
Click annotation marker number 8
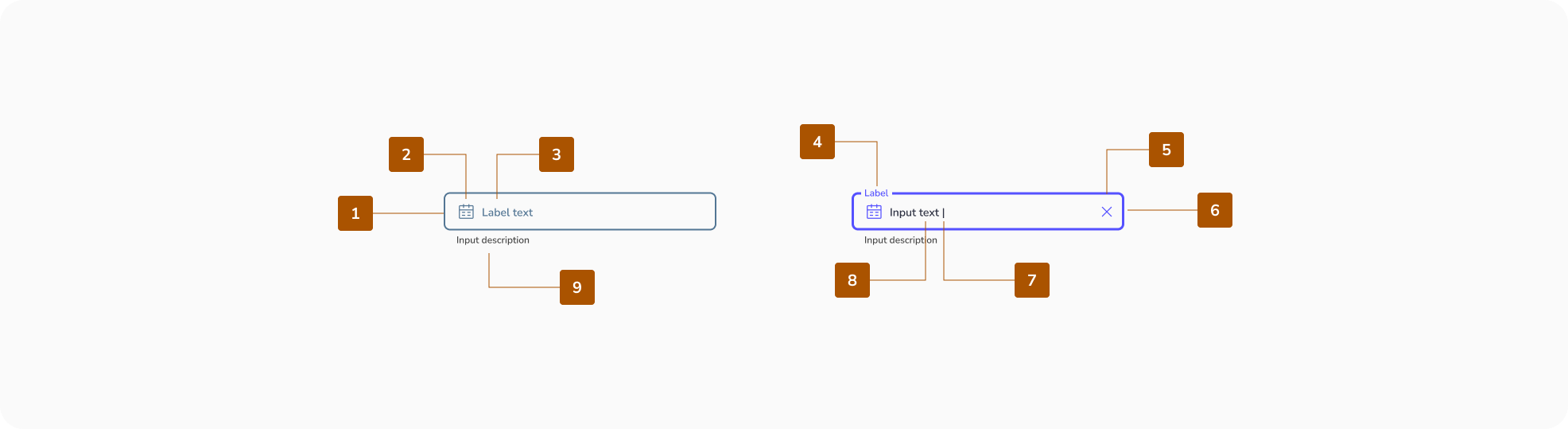click(852, 280)
